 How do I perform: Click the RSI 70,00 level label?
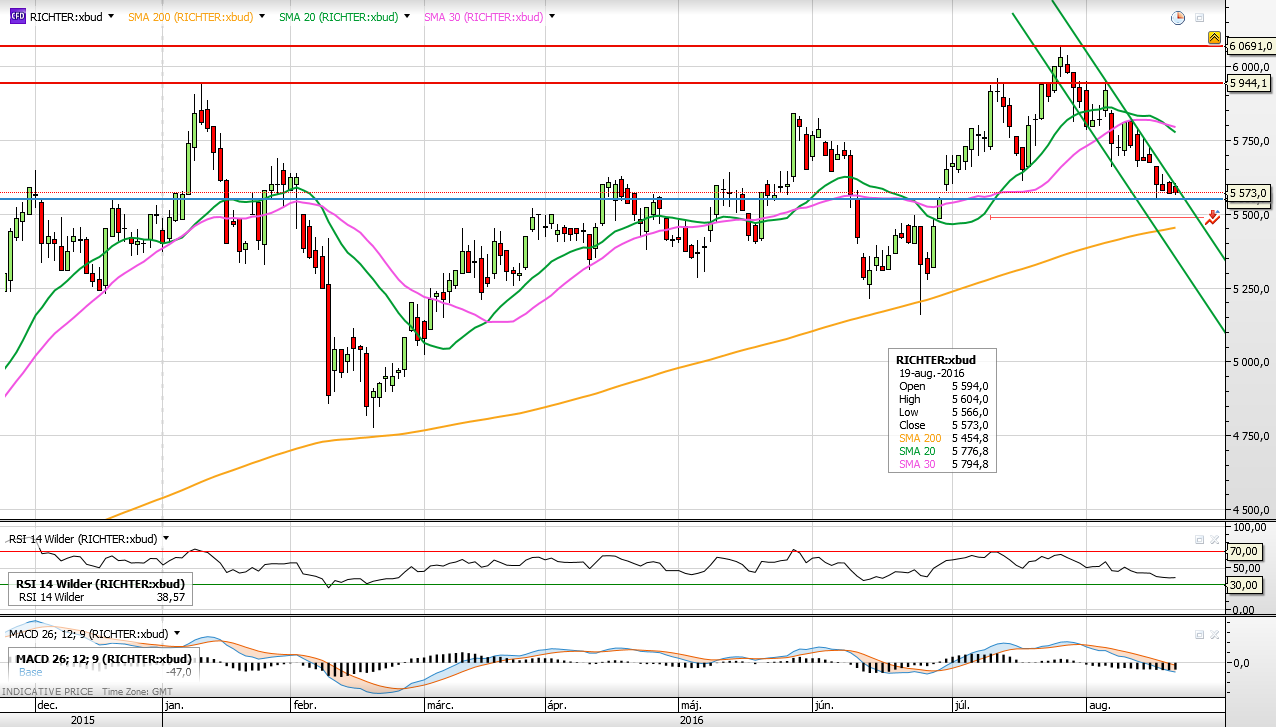pyautogui.click(x=1245, y=551)
